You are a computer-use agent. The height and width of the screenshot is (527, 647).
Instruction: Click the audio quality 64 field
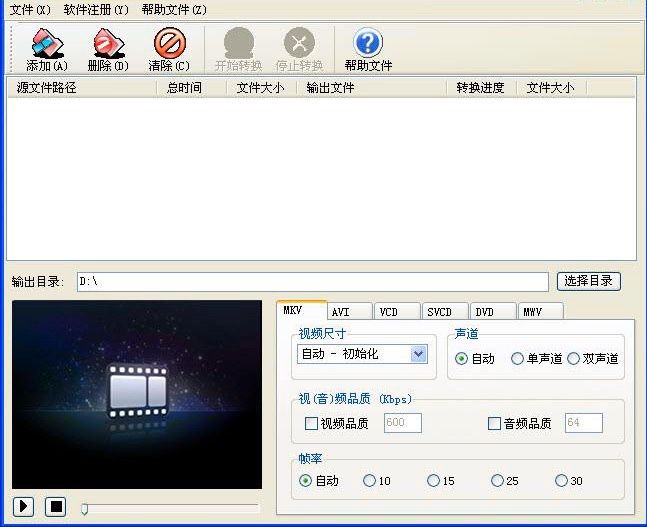(583, 423)
